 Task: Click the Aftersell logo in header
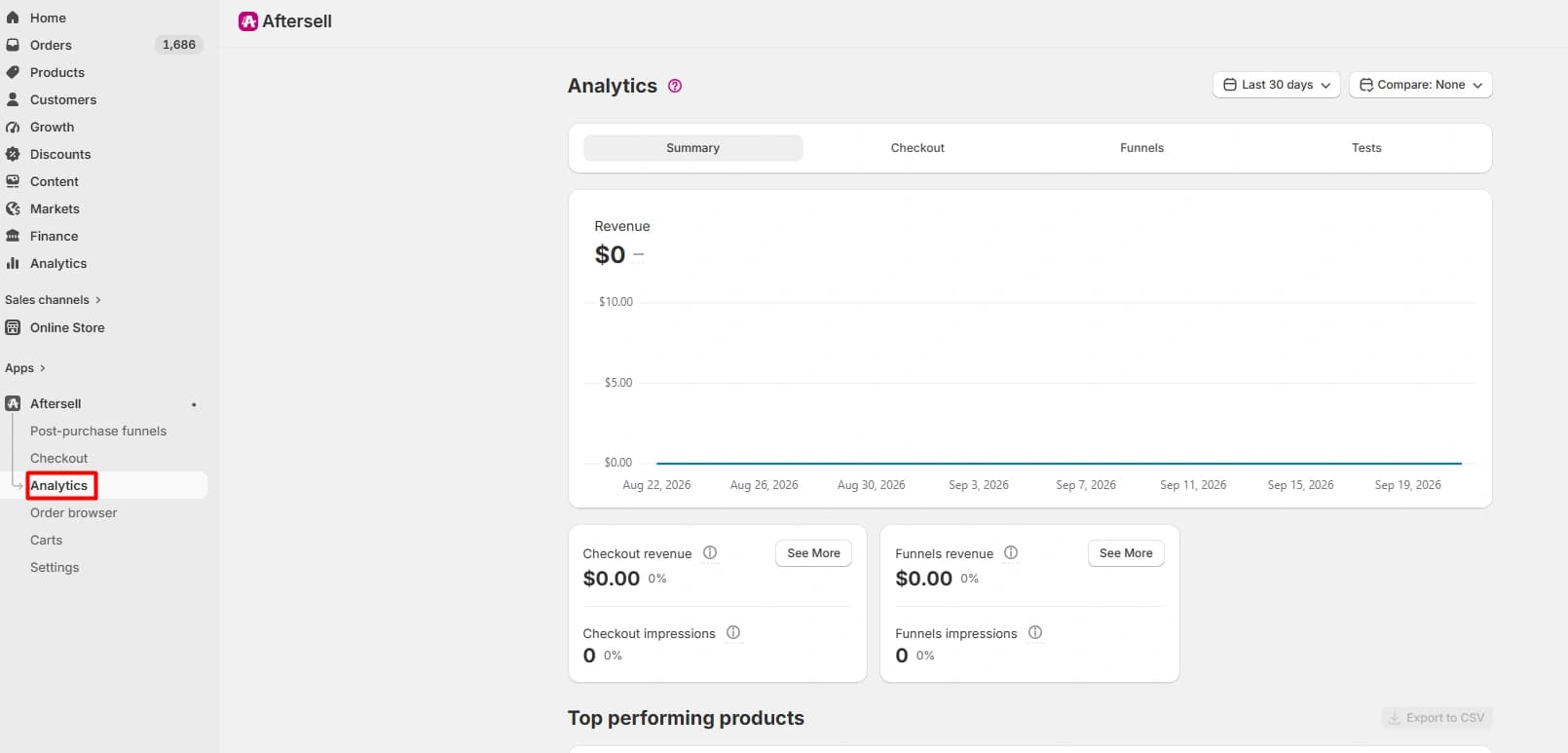point(248,21)
